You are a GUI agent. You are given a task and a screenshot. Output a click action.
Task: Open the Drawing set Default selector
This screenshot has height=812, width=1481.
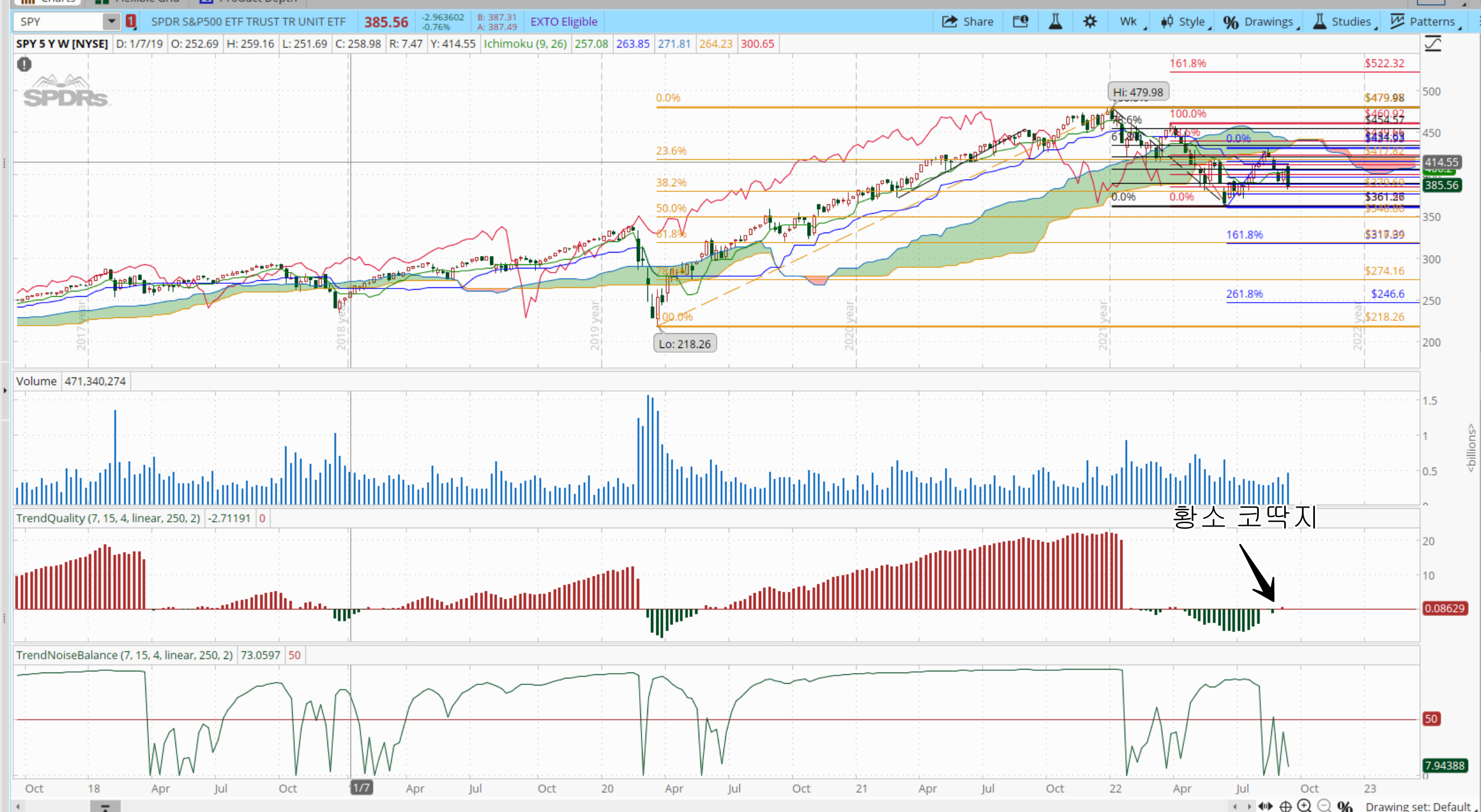tap(1419, 806)
